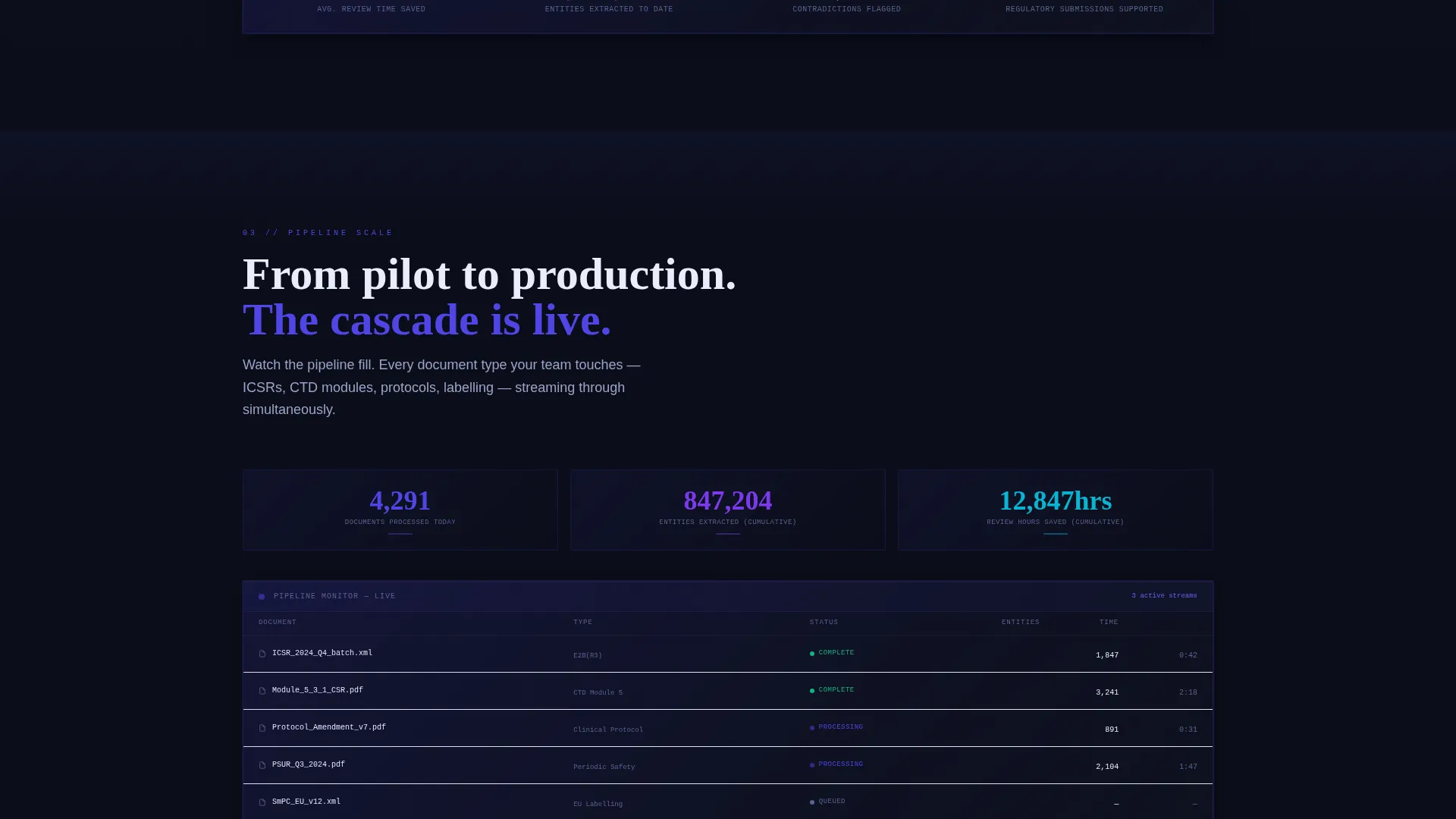This screenshot has height=819, width=1456.
Task: Click the 'ENTITIES EXTRACTED (CUMULATIVE)' label
Action: pyautogui.click(x=728, y=522)
